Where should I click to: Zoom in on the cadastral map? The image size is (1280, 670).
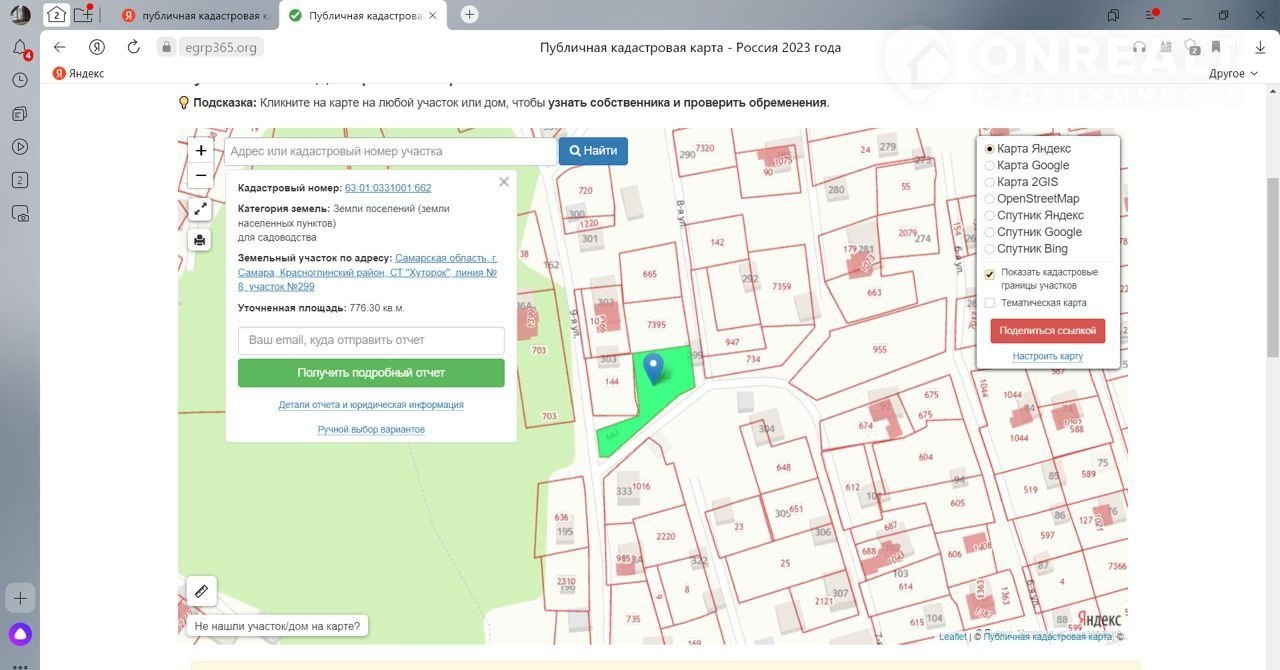(201, 151)
